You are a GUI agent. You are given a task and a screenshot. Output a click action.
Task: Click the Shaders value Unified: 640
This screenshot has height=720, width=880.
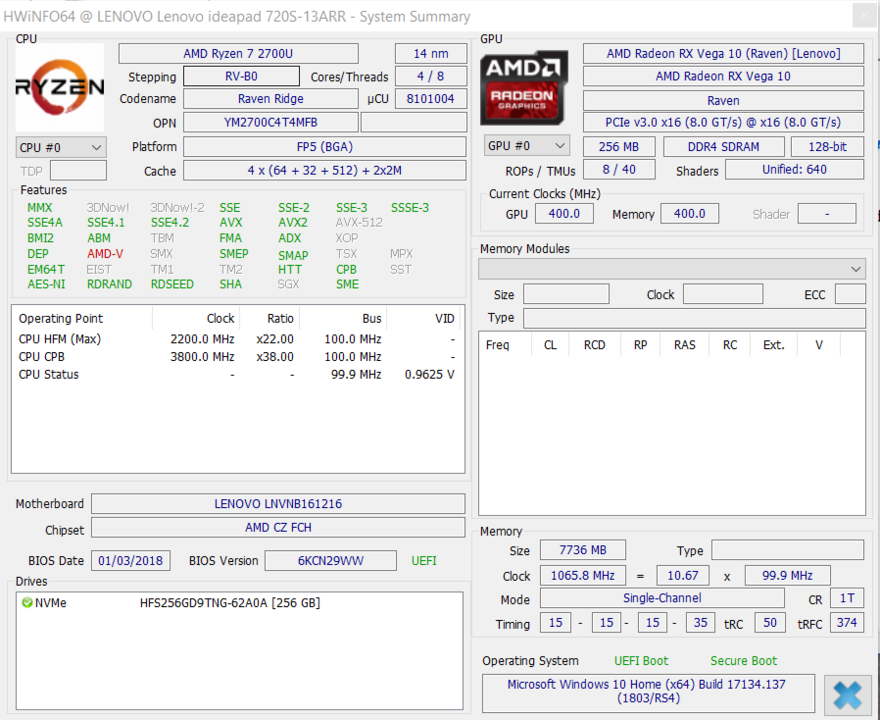(x=794, y=169)
